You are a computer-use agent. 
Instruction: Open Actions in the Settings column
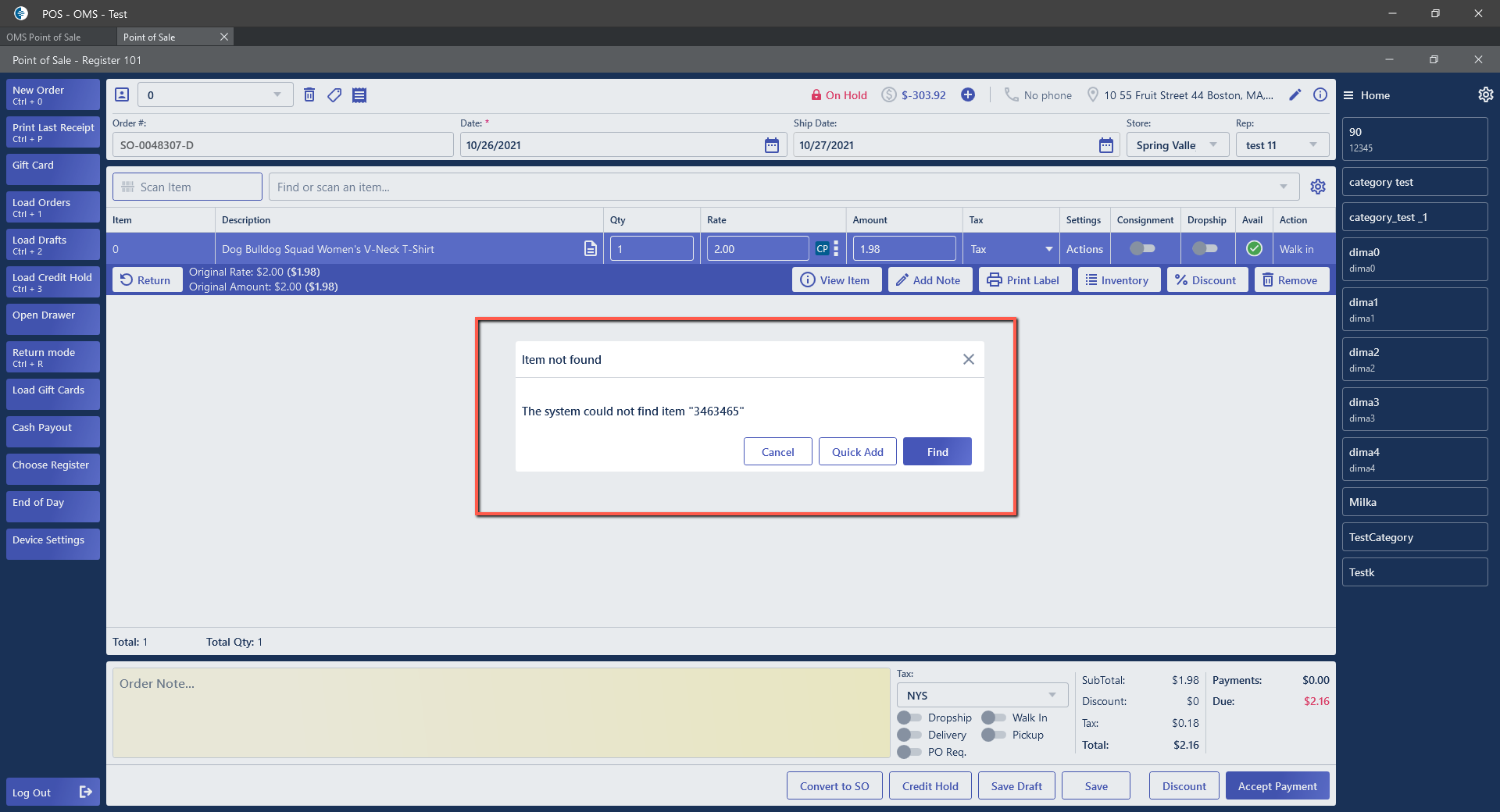(1084, 249)
